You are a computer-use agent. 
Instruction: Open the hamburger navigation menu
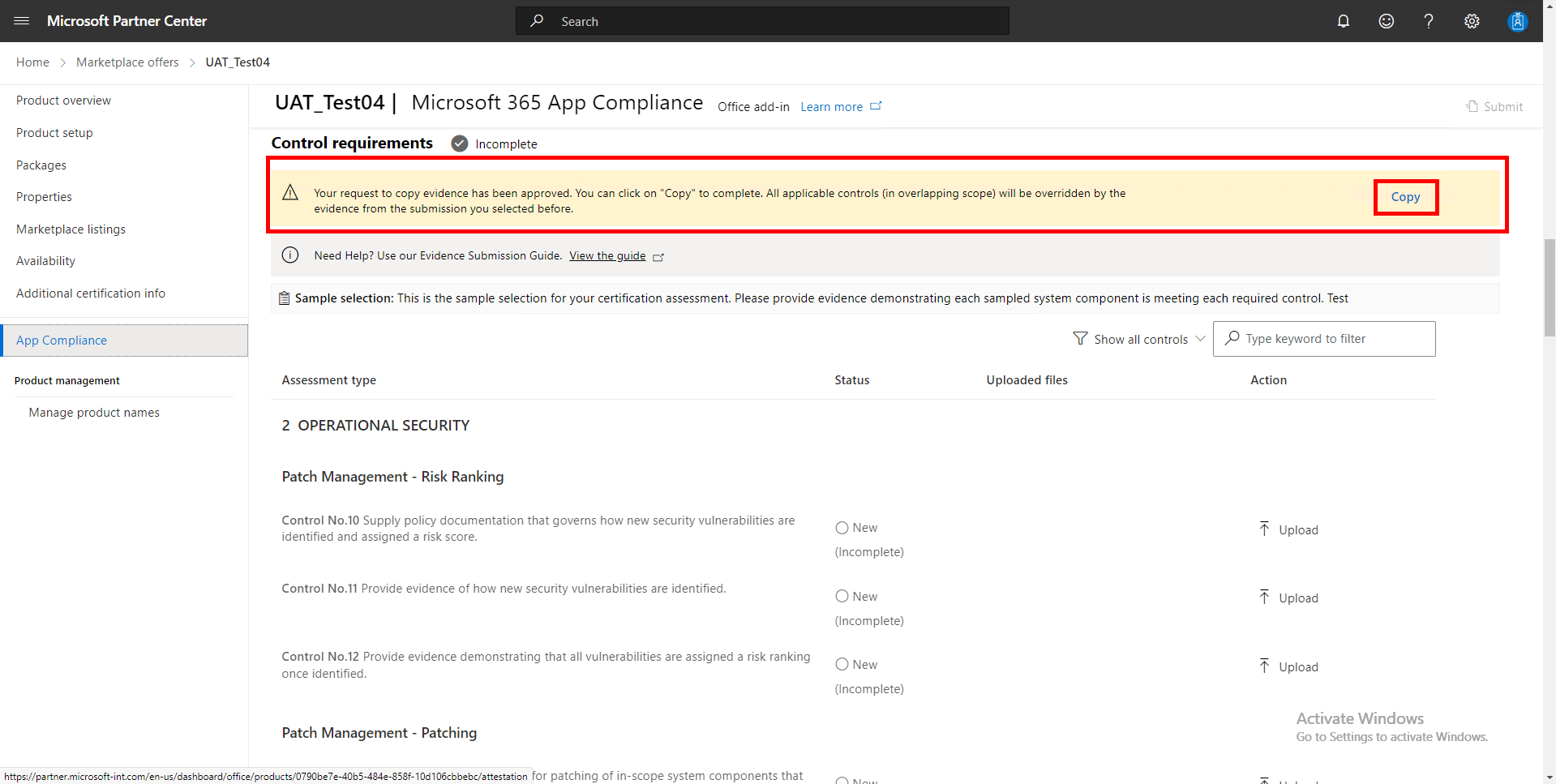click(x=22, y=21)
